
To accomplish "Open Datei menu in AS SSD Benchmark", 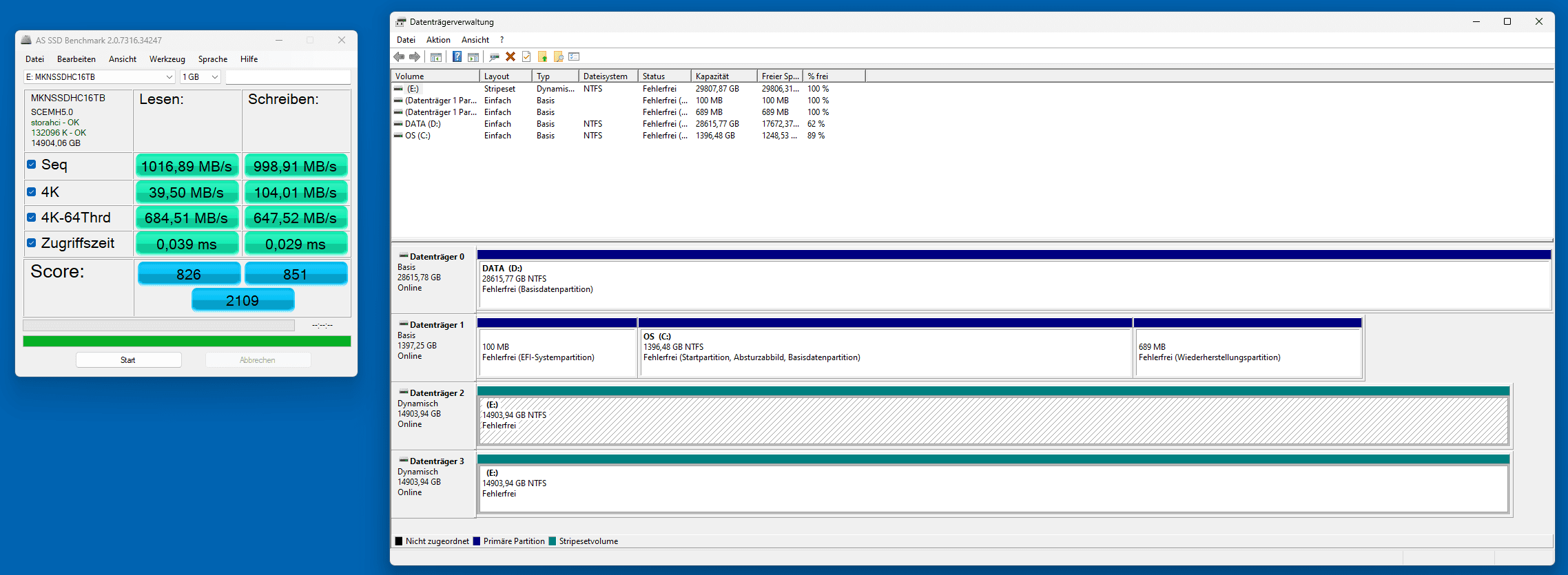I will (34, 59).
